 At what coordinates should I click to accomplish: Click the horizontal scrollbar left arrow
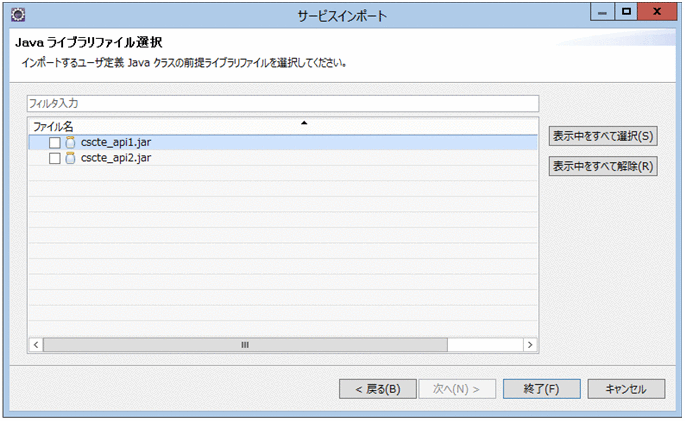(36, 345)
